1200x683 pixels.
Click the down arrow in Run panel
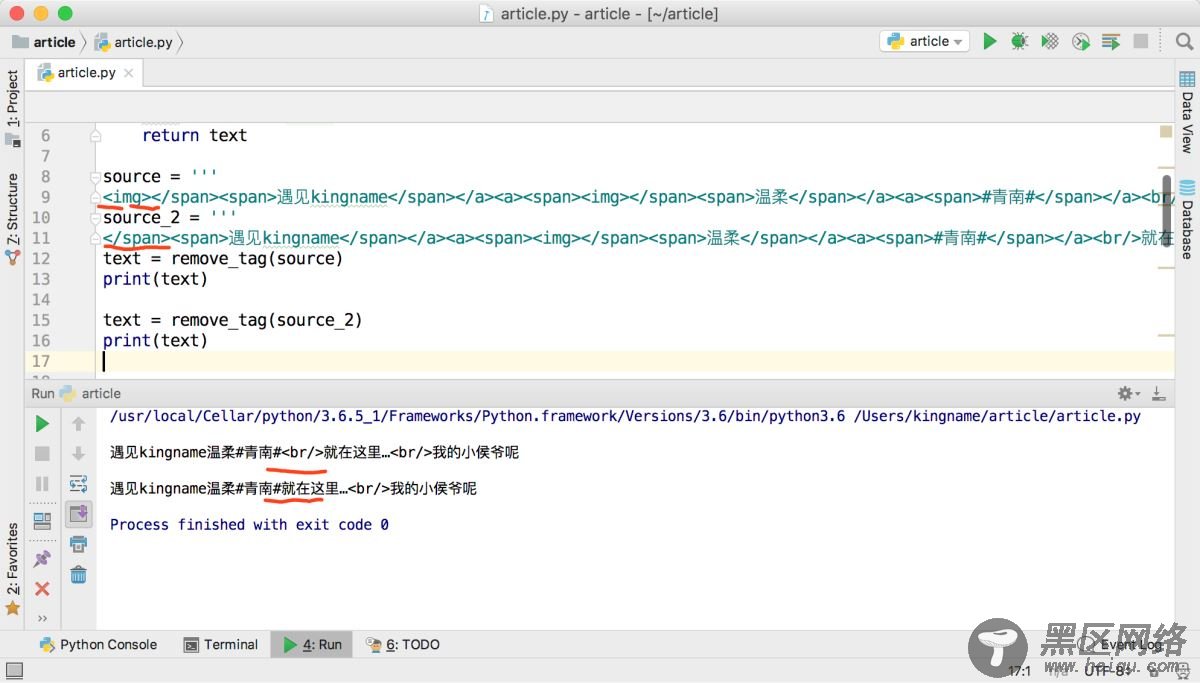(78, 454)
